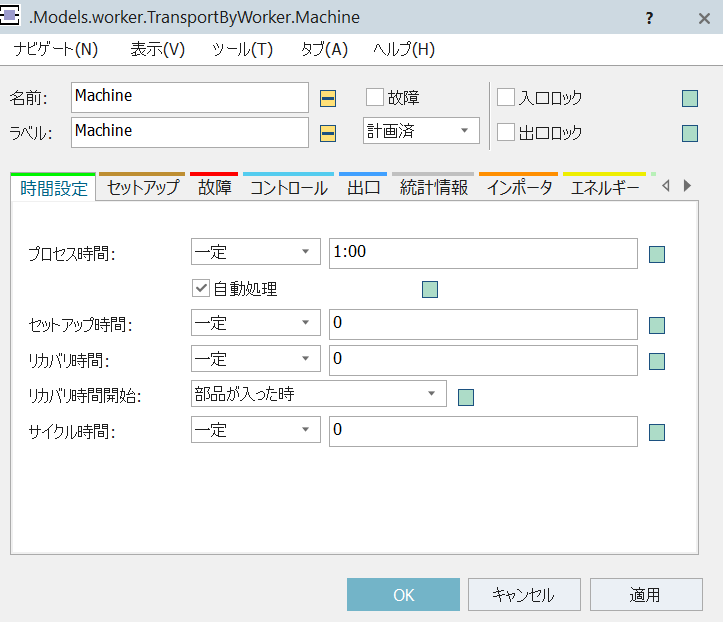Click the 適用 button
This screenshot has width=723, height=622.
click(x=646, y=594)
